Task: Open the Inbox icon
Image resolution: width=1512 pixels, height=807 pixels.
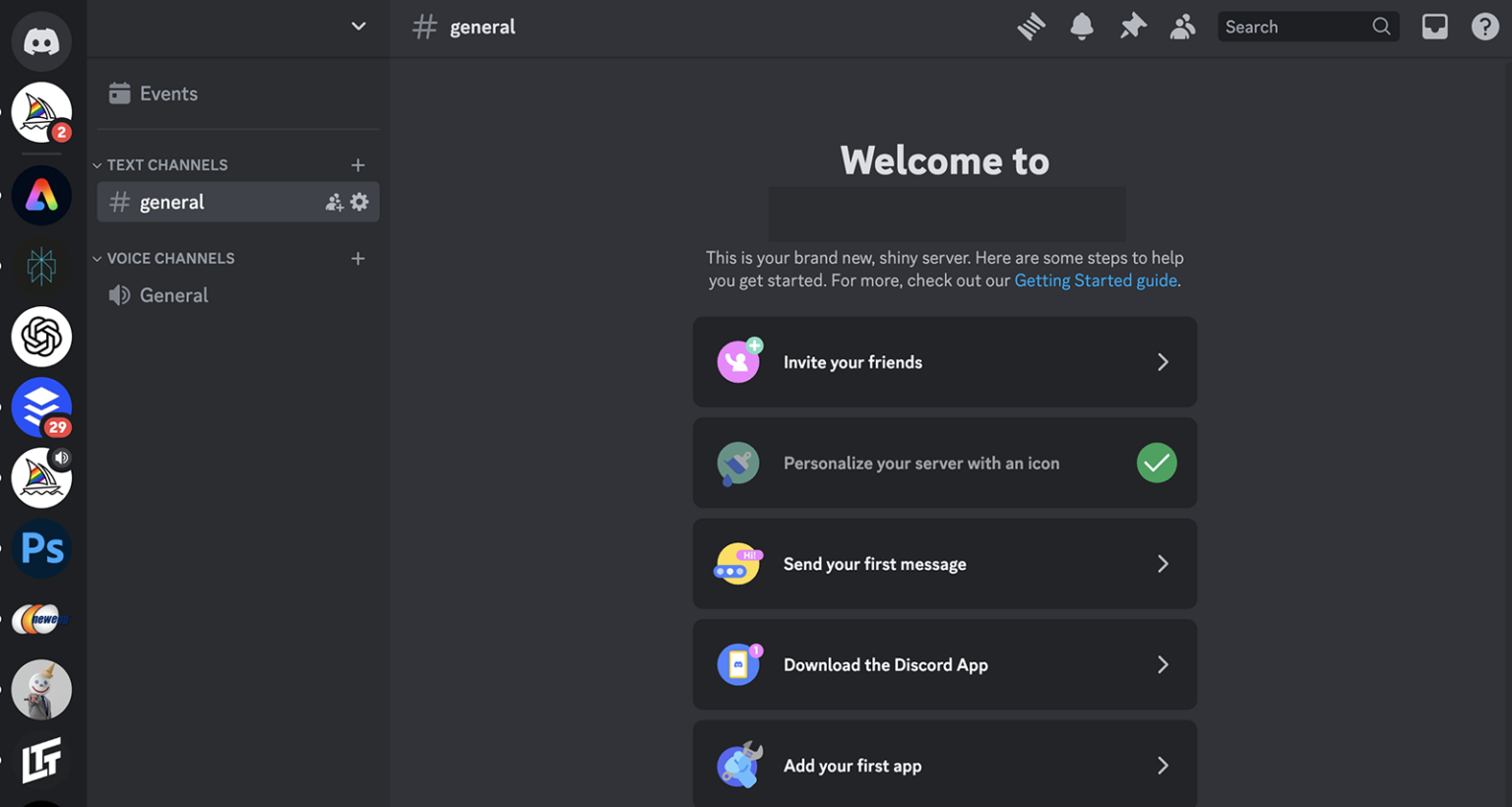Action: pyautogui.click(x=1434, y=27)
